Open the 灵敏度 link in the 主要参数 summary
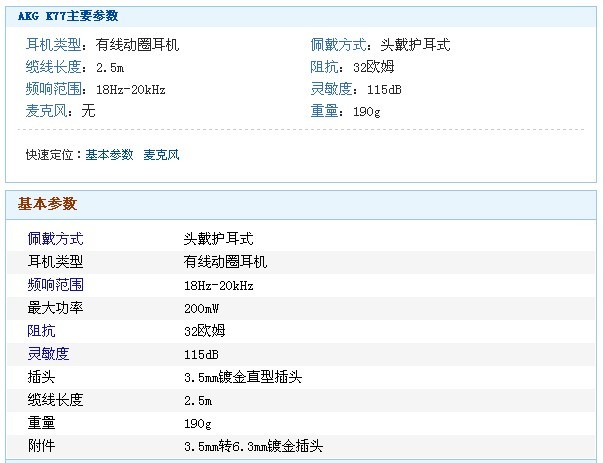 tap(331, 89)
